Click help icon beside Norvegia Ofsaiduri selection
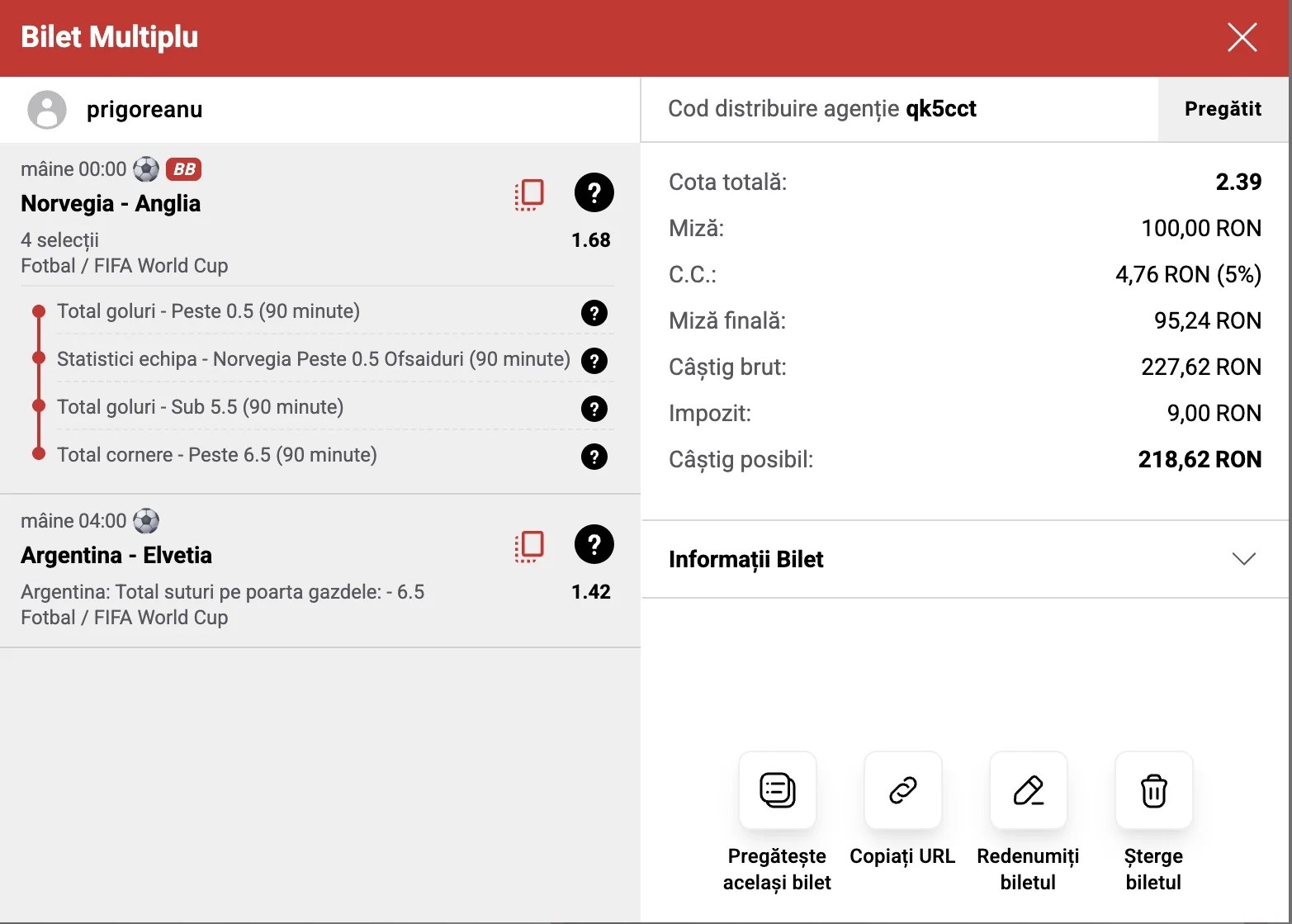Viewport: 1292px width, 924px height. (x=594, y=360)
